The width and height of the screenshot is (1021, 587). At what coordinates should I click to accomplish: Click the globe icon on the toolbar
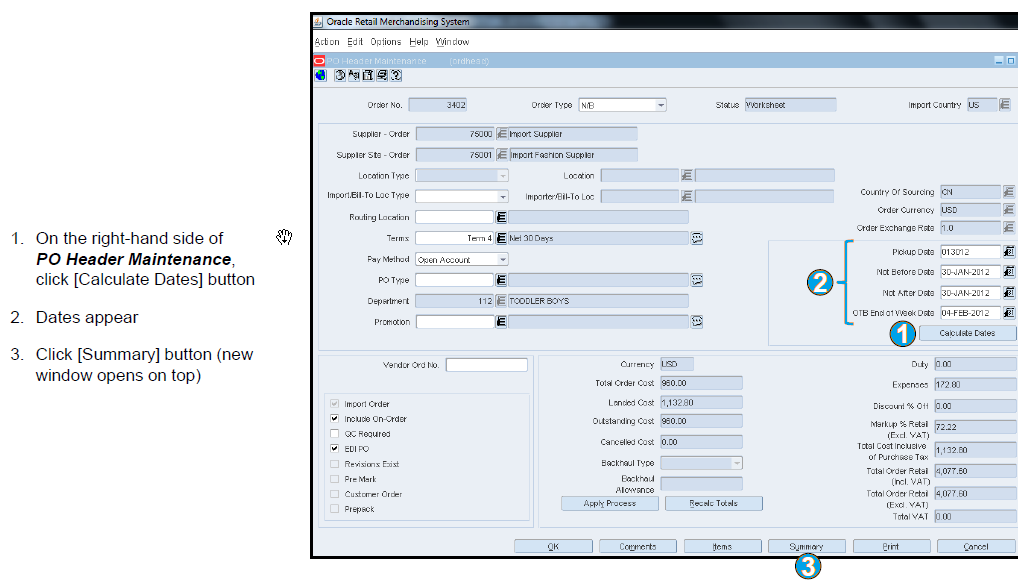pos(322,75)
